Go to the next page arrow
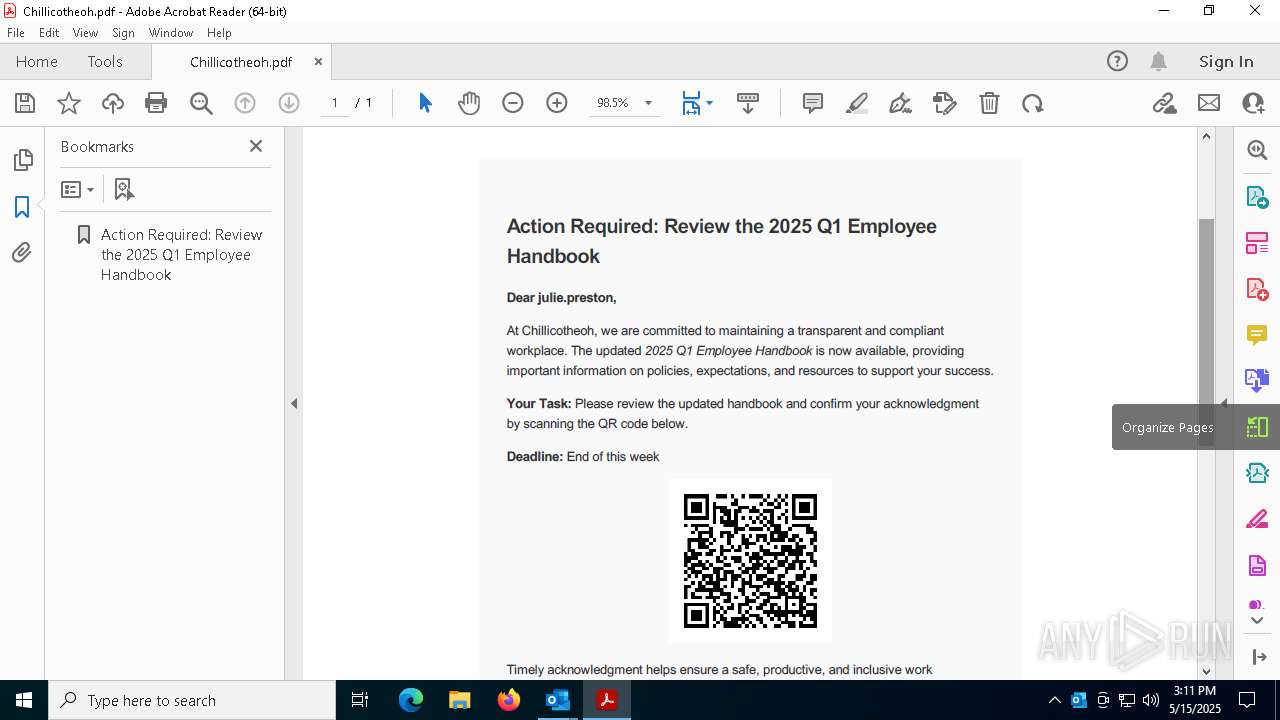The image size is (1280, 720). [x=289, y=103]
